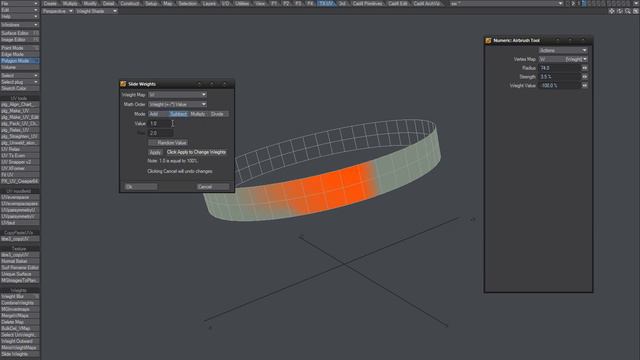640x360 pixels.
Task: Click the Slide Weights sidebar button
Action: (x=20, y=354)
